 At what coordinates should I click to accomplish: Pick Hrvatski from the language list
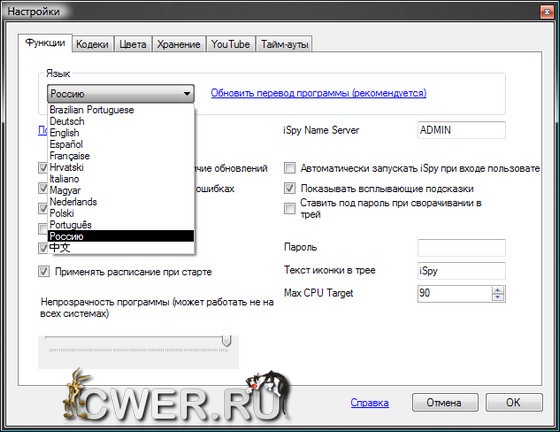click(121, 167)
